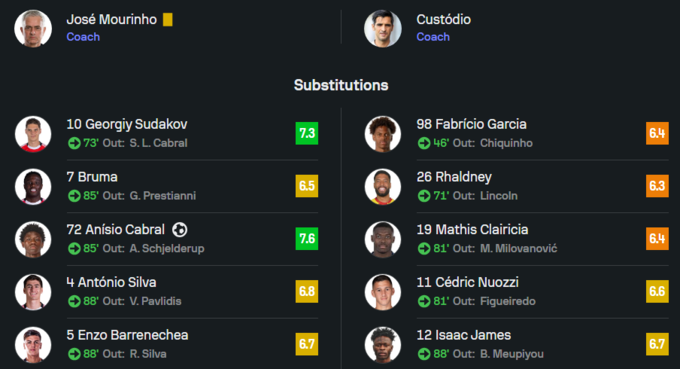View Bruma's player photo

click(x=33, y=186)
